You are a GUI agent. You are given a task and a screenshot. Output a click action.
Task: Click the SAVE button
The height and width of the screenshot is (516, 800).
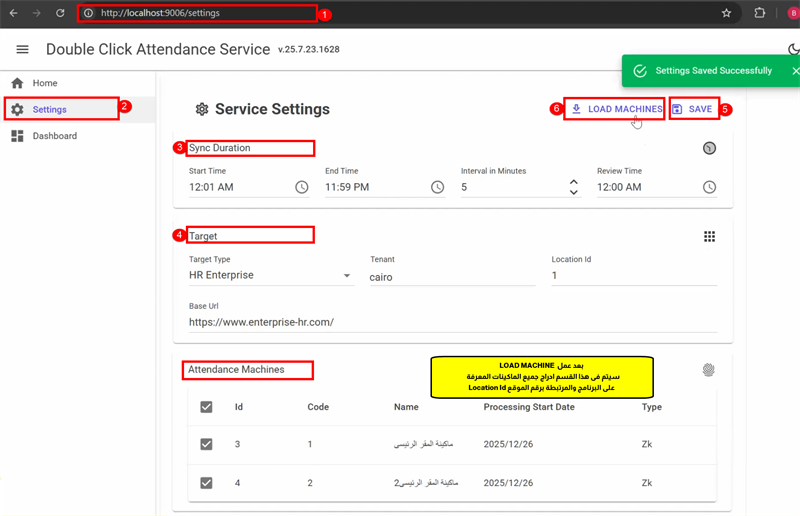tap(693, 109)
